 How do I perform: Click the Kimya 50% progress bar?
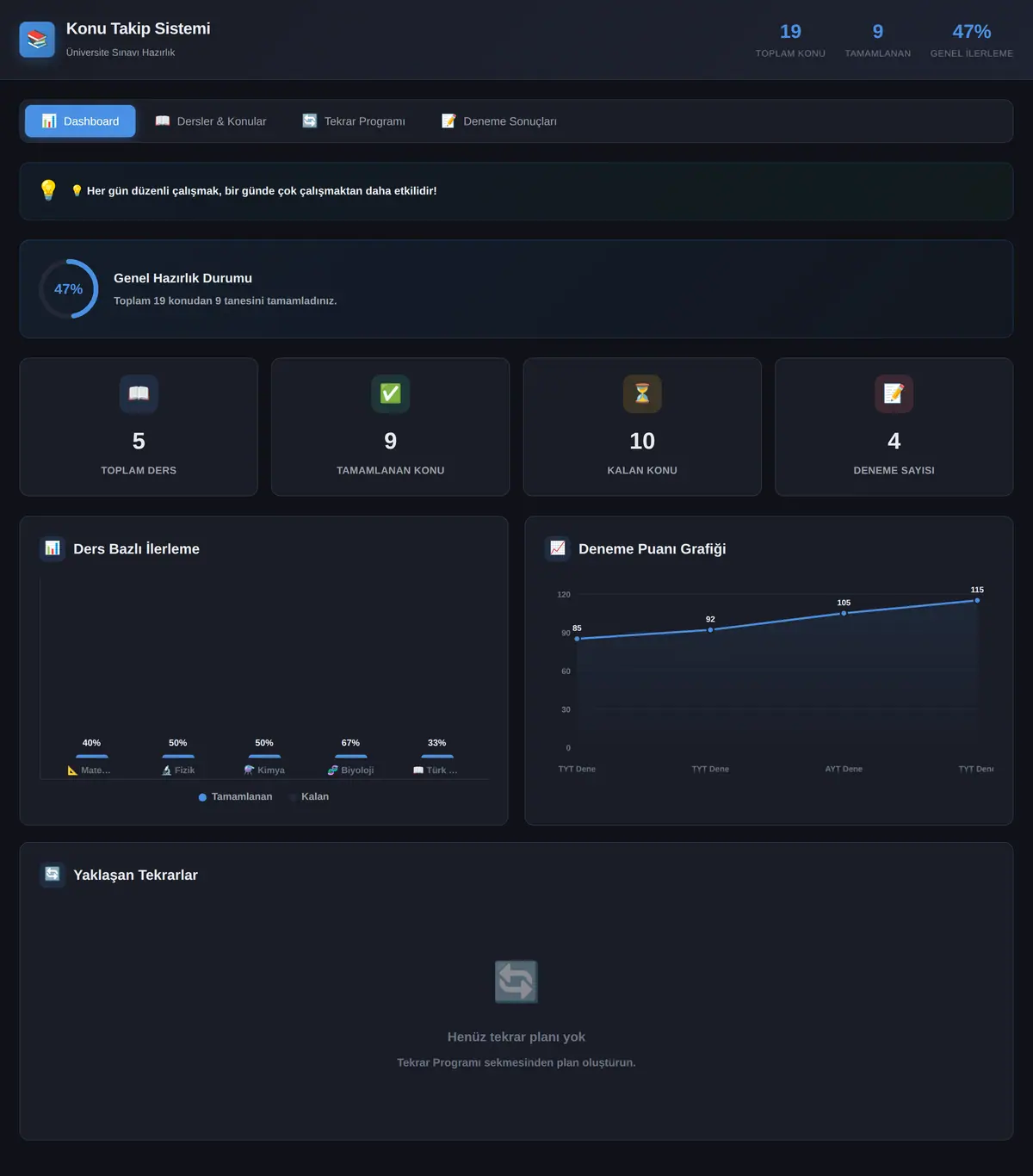click(264, 756)
